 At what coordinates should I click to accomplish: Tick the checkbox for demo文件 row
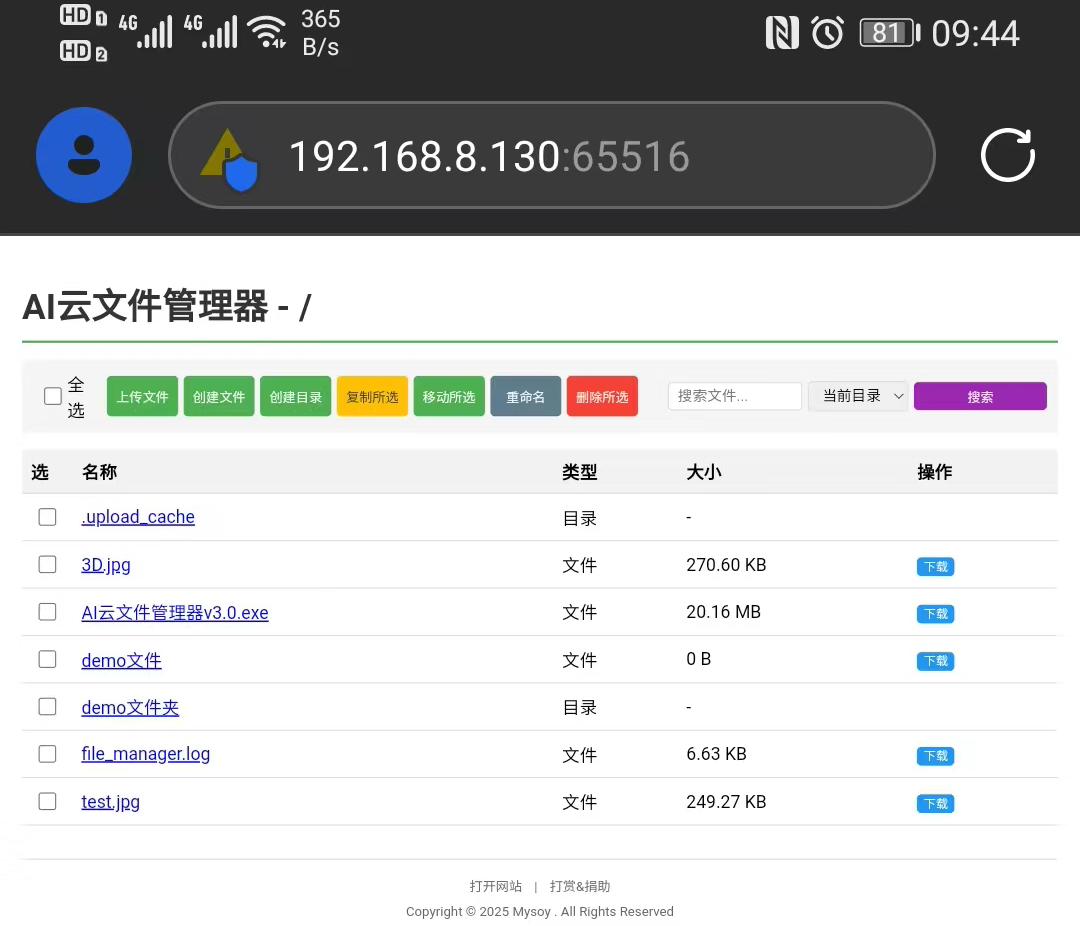pos(48,659)
